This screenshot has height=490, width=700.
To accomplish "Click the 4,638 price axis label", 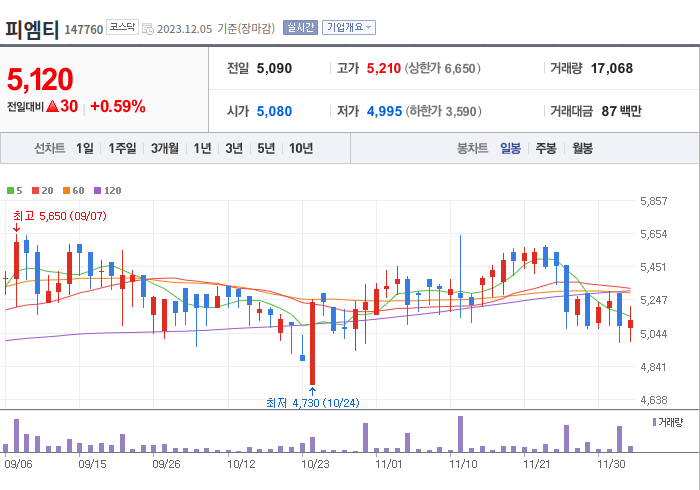I will 654,400.
